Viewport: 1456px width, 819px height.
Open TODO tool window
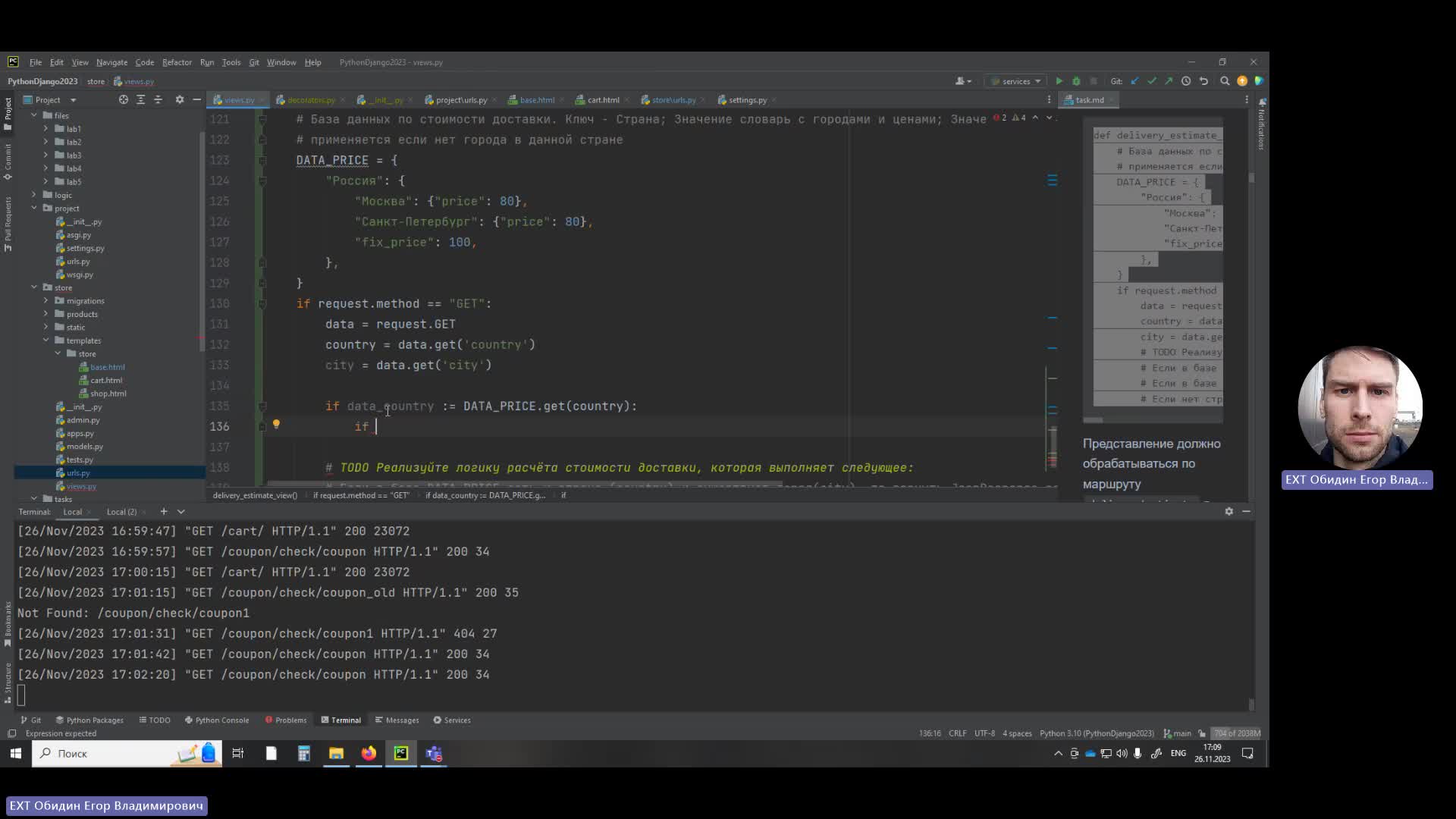155,720
